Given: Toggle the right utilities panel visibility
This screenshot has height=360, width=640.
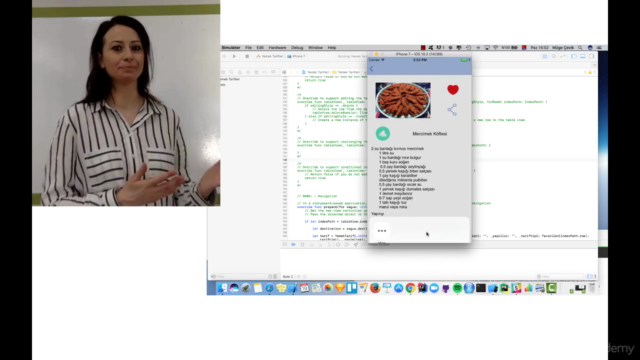Looking at the screenshot, I should [x=591, y=56].
